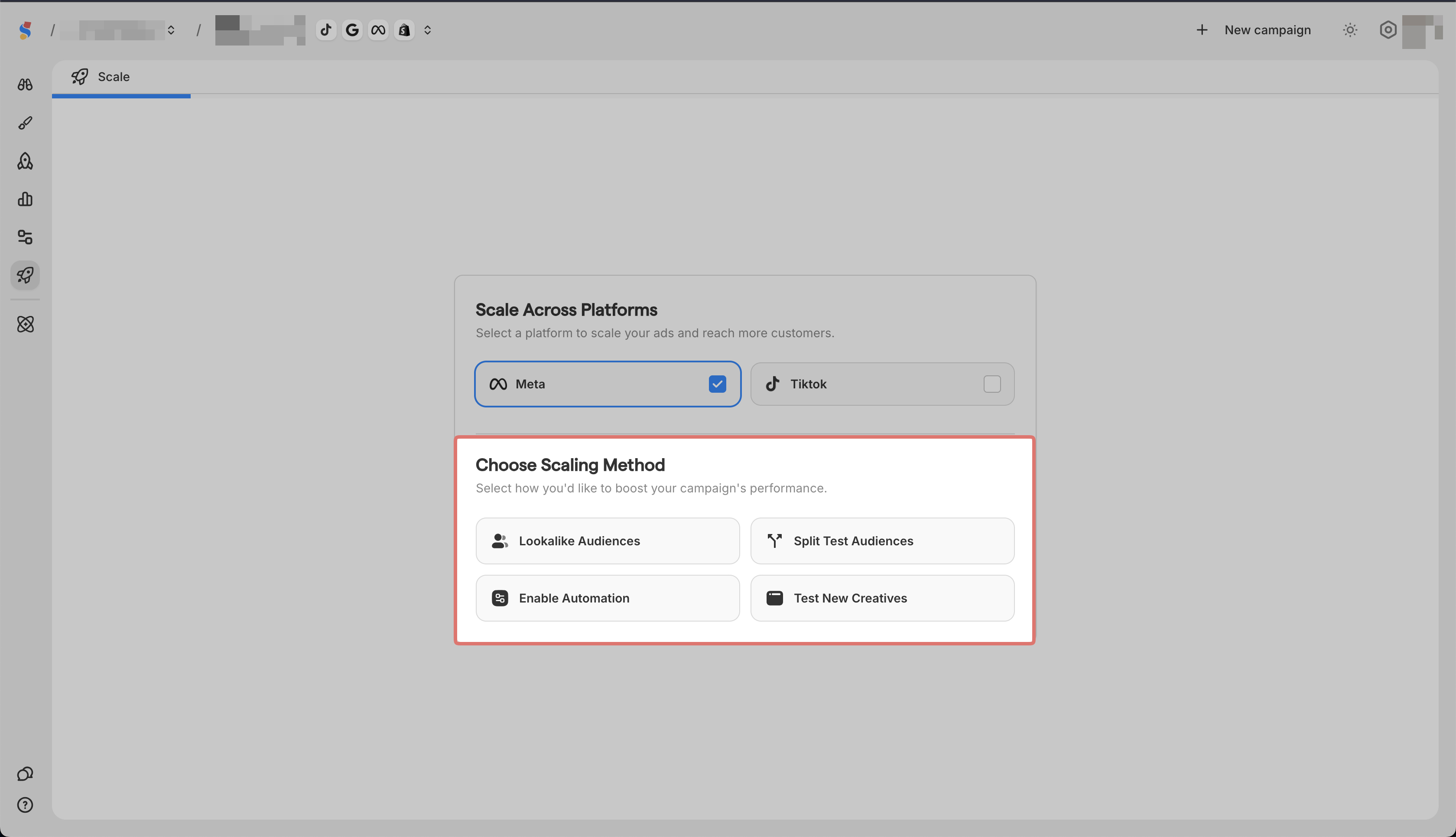This screenshot has height=837, width=1456.
Task: Click Enable Automation option
Action: pyautogui.click(x=608, y=598)
